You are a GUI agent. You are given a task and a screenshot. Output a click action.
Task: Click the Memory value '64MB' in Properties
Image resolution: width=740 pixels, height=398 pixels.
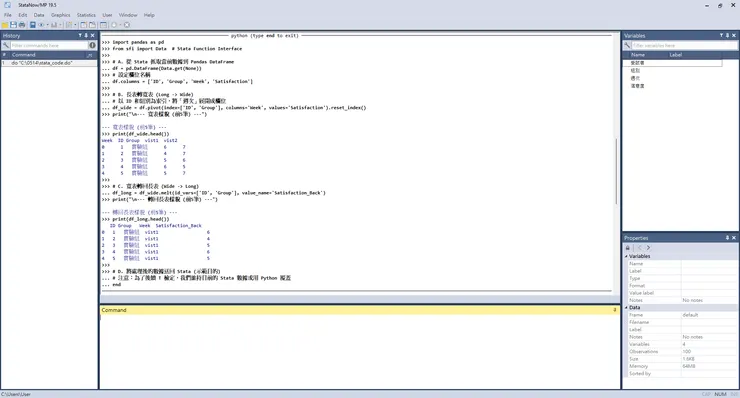click(689, 366)
